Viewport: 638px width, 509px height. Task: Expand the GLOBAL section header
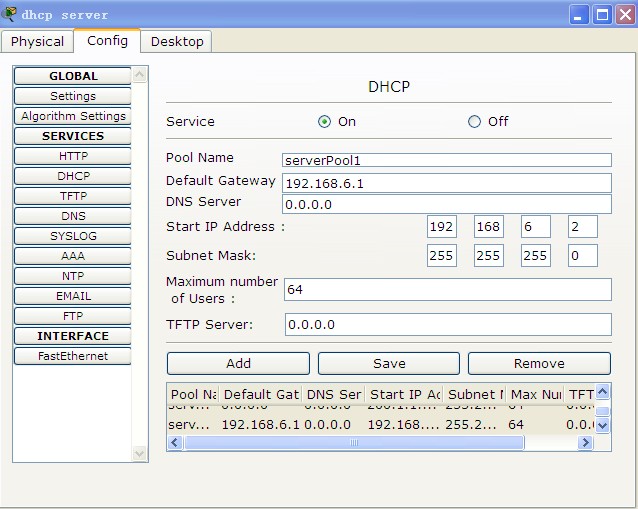(x=73, y=76)
